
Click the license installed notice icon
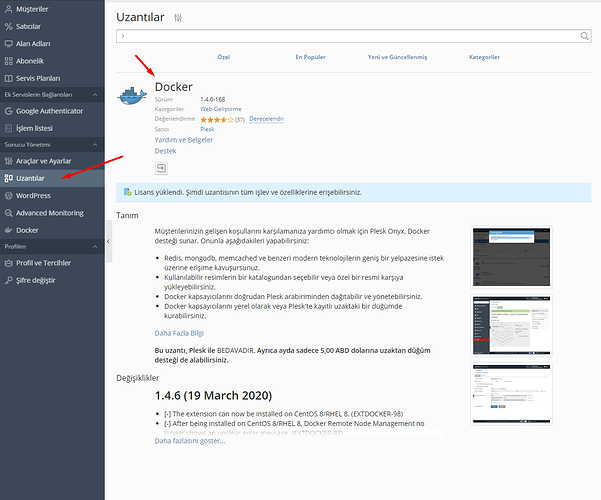pyautogui.click(x=128, y=192)
